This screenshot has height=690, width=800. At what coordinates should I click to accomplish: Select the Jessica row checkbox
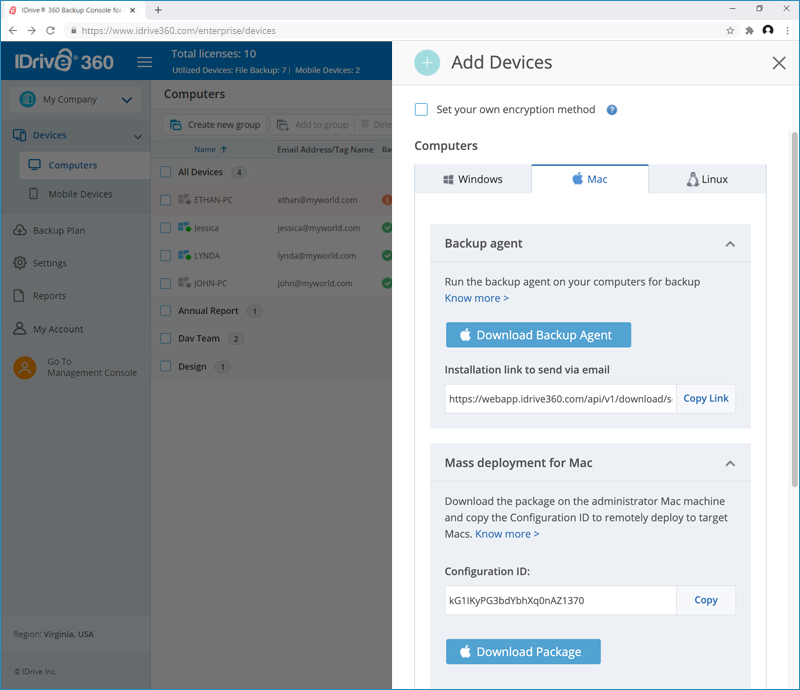(x=165, y=228)
